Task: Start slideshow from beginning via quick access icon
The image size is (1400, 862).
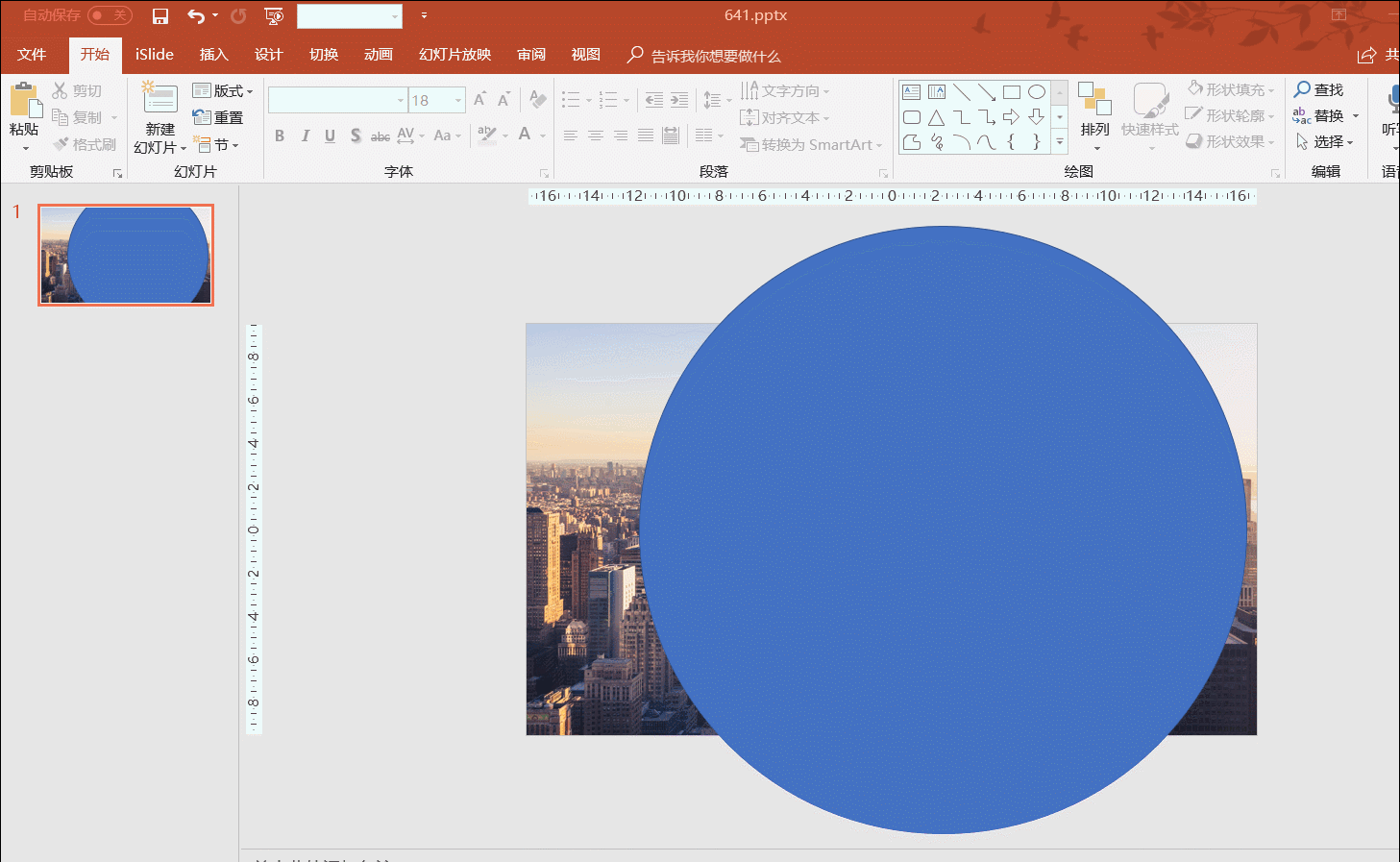Action: pos(274,16)
